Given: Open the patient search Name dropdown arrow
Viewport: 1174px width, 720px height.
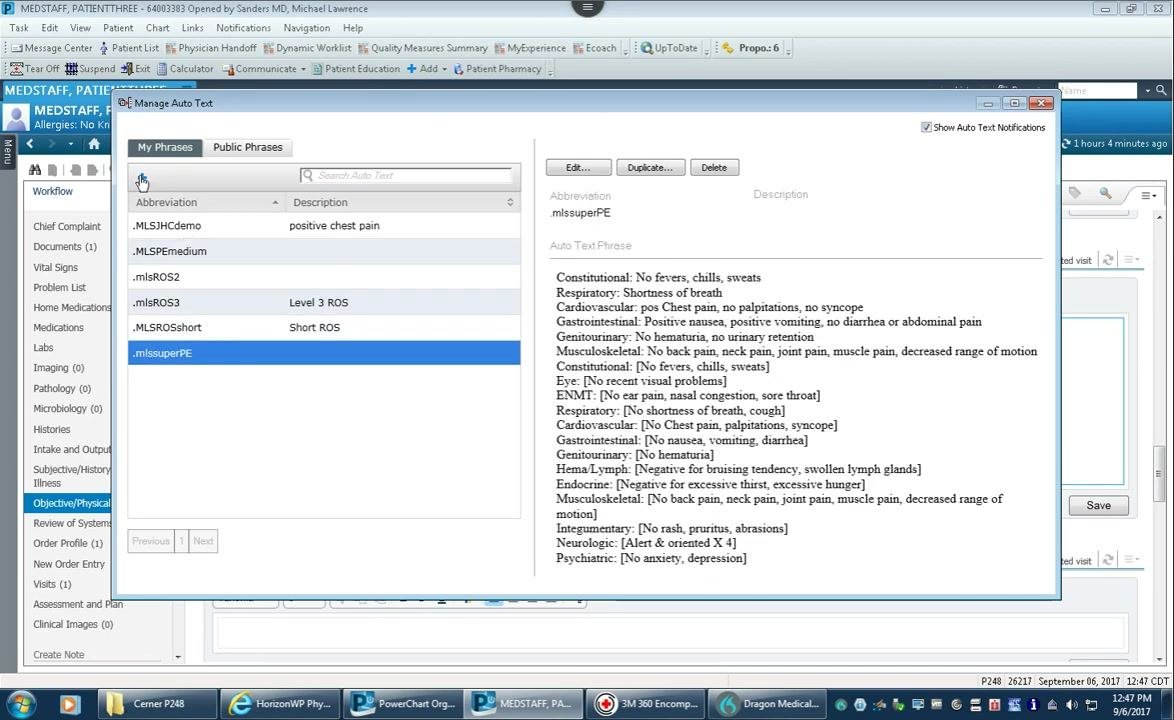Looking at the screenshot, I should (x=1147, y=91).
